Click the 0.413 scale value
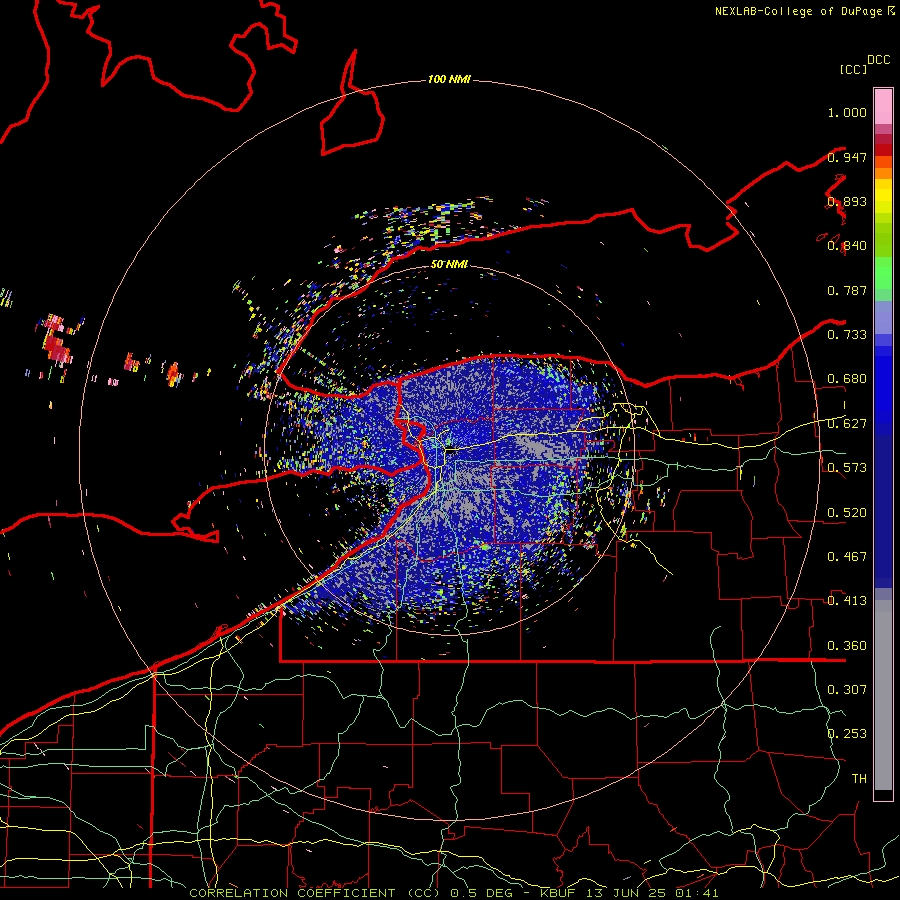The height and width of the screenshot is (900, 900). (x=847, y=601)
